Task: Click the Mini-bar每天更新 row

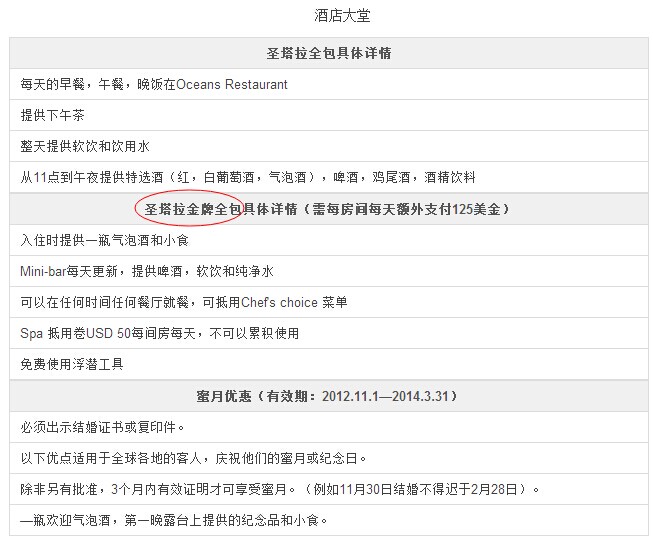Action: click(x=146, y=272)
